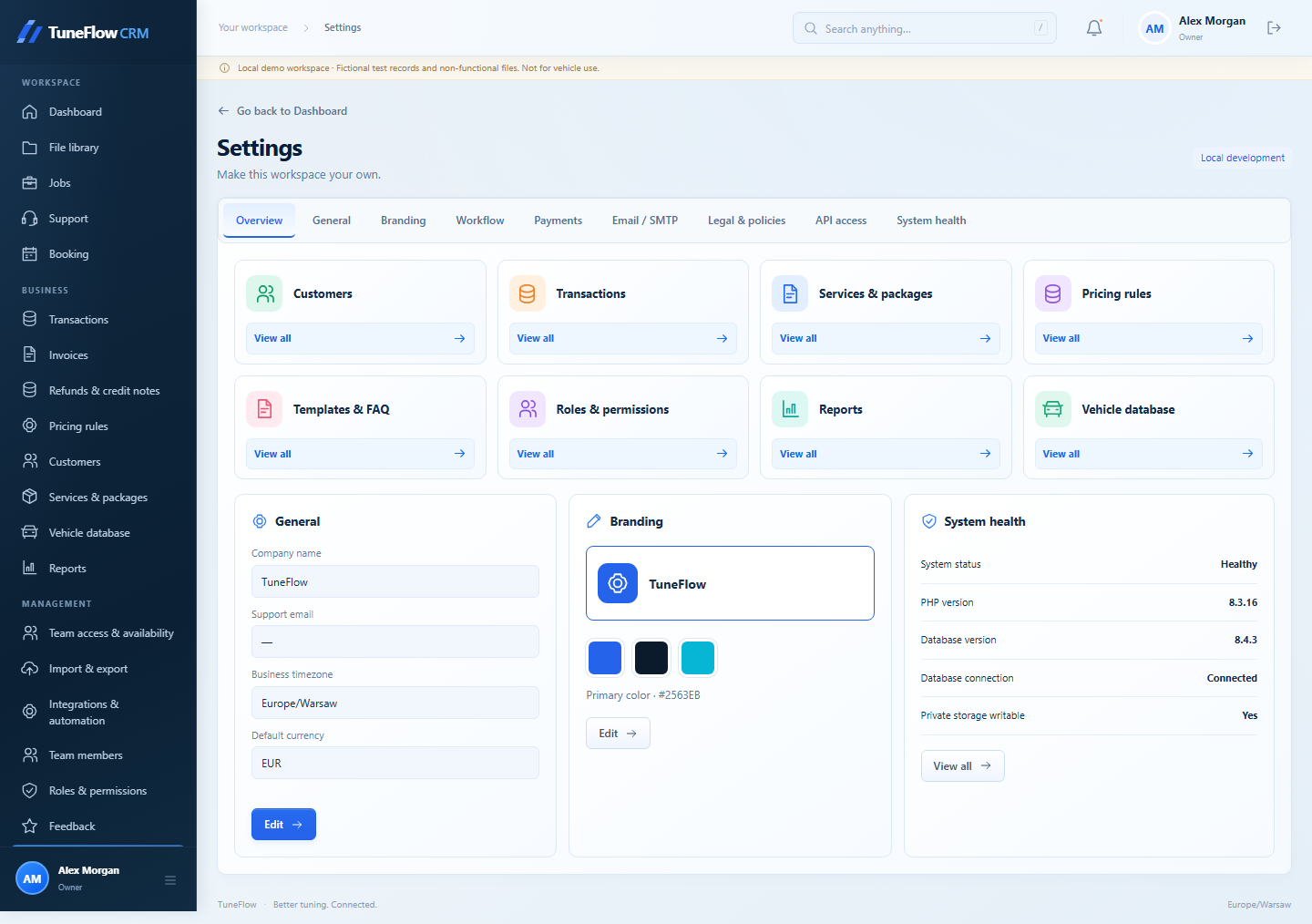Screen dimensions: 1312x924
Task: Click the Import & export cloud icon
Action: tap(30, 669)
